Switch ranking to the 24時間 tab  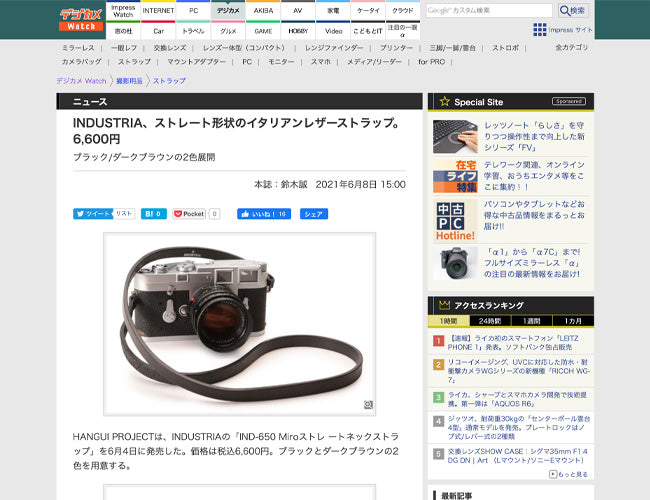[489, 321]
